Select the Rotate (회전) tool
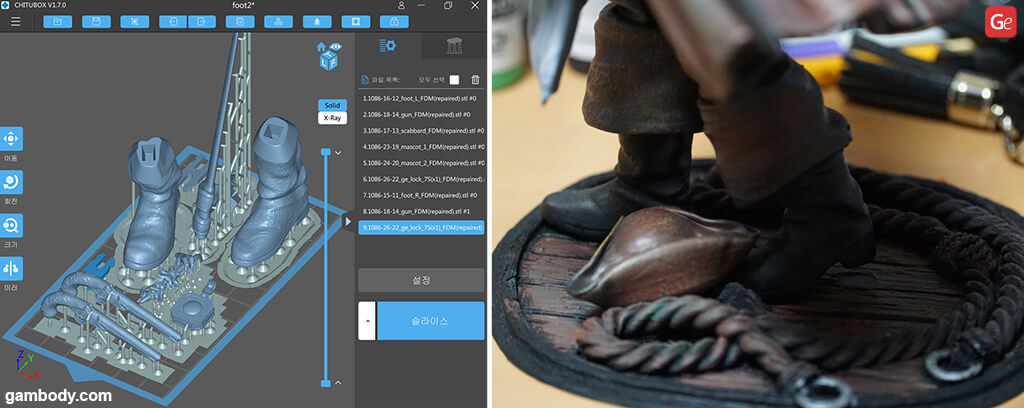This screenshot has width=1024, height=408. [x=11, y=182]
